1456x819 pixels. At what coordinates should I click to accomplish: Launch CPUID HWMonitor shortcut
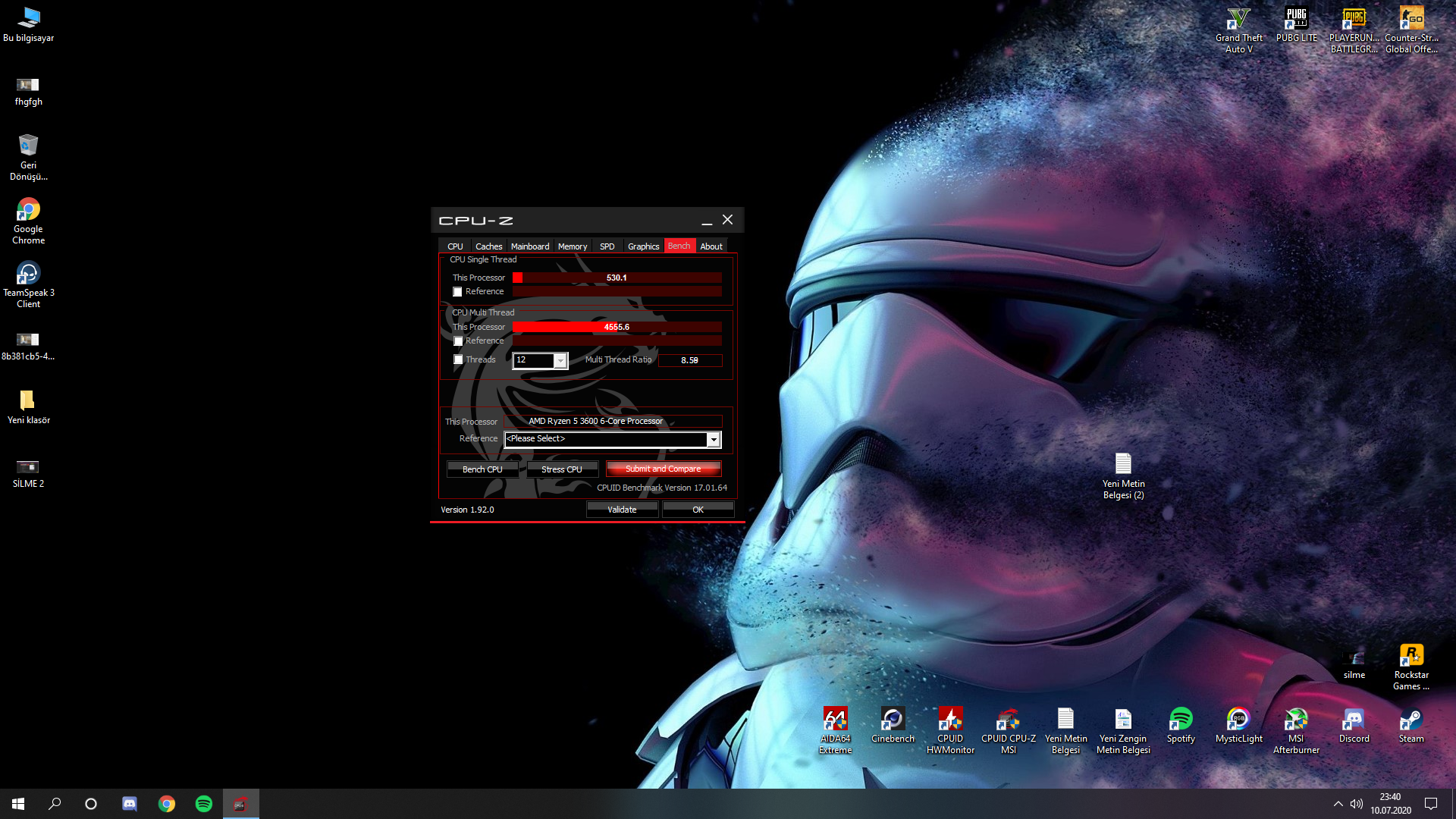click(x=950, y=730)
